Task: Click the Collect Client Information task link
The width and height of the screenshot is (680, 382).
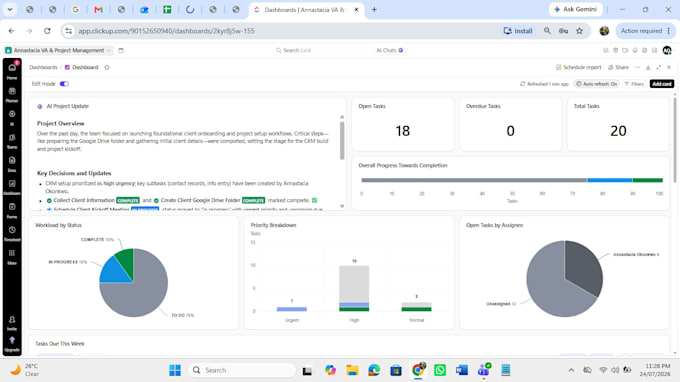Action: (84, 200)
